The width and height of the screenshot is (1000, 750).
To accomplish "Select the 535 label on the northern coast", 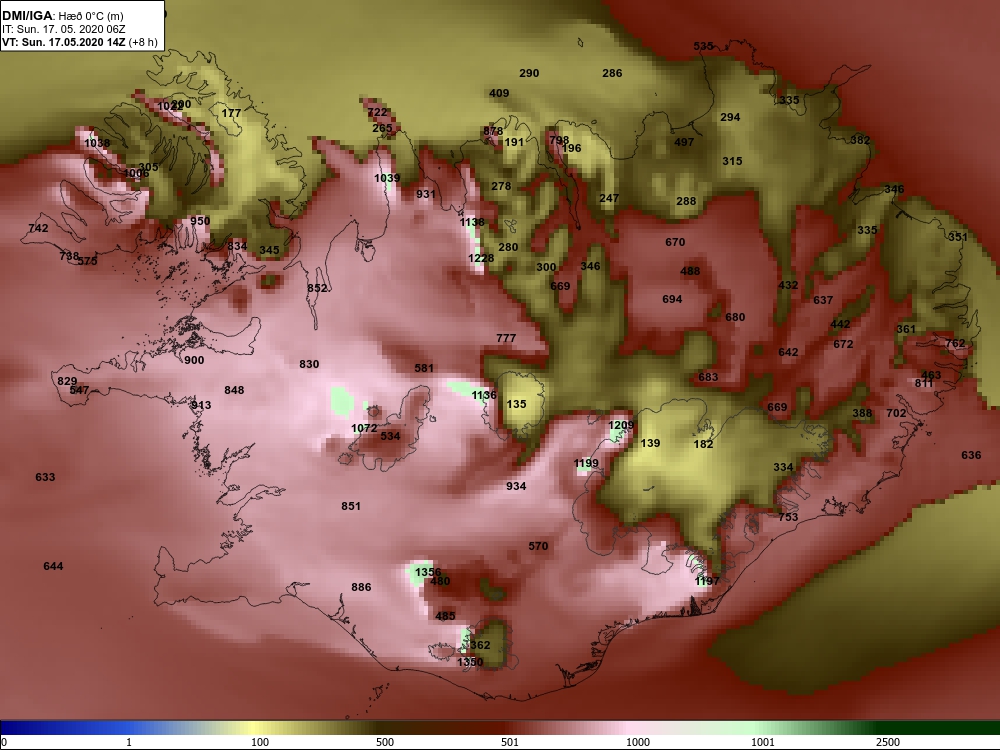I will pyautogui.click(x=703, y=46).
